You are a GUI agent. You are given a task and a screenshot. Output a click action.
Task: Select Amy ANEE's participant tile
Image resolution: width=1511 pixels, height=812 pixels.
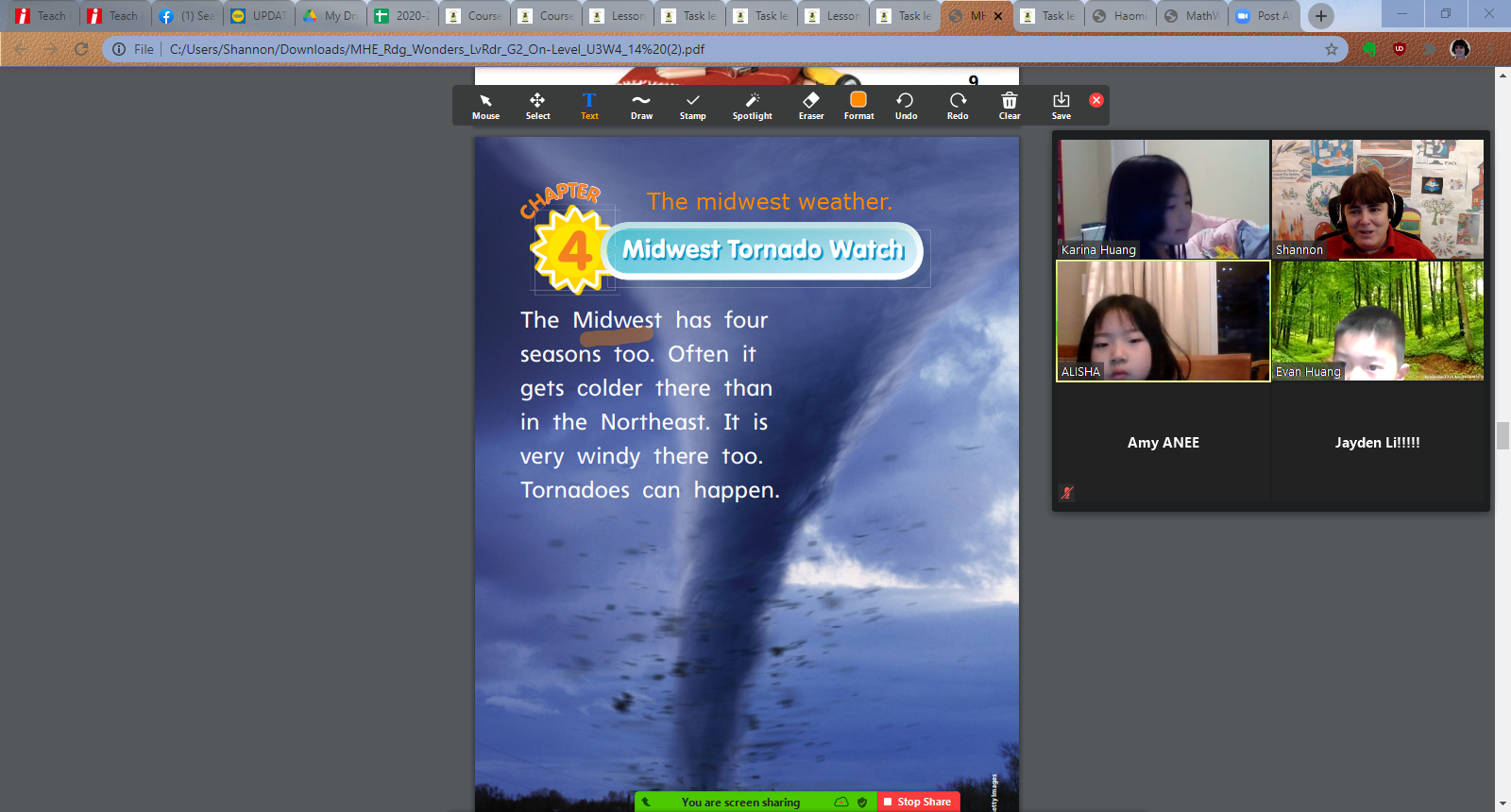click(x=1163, y=443)
